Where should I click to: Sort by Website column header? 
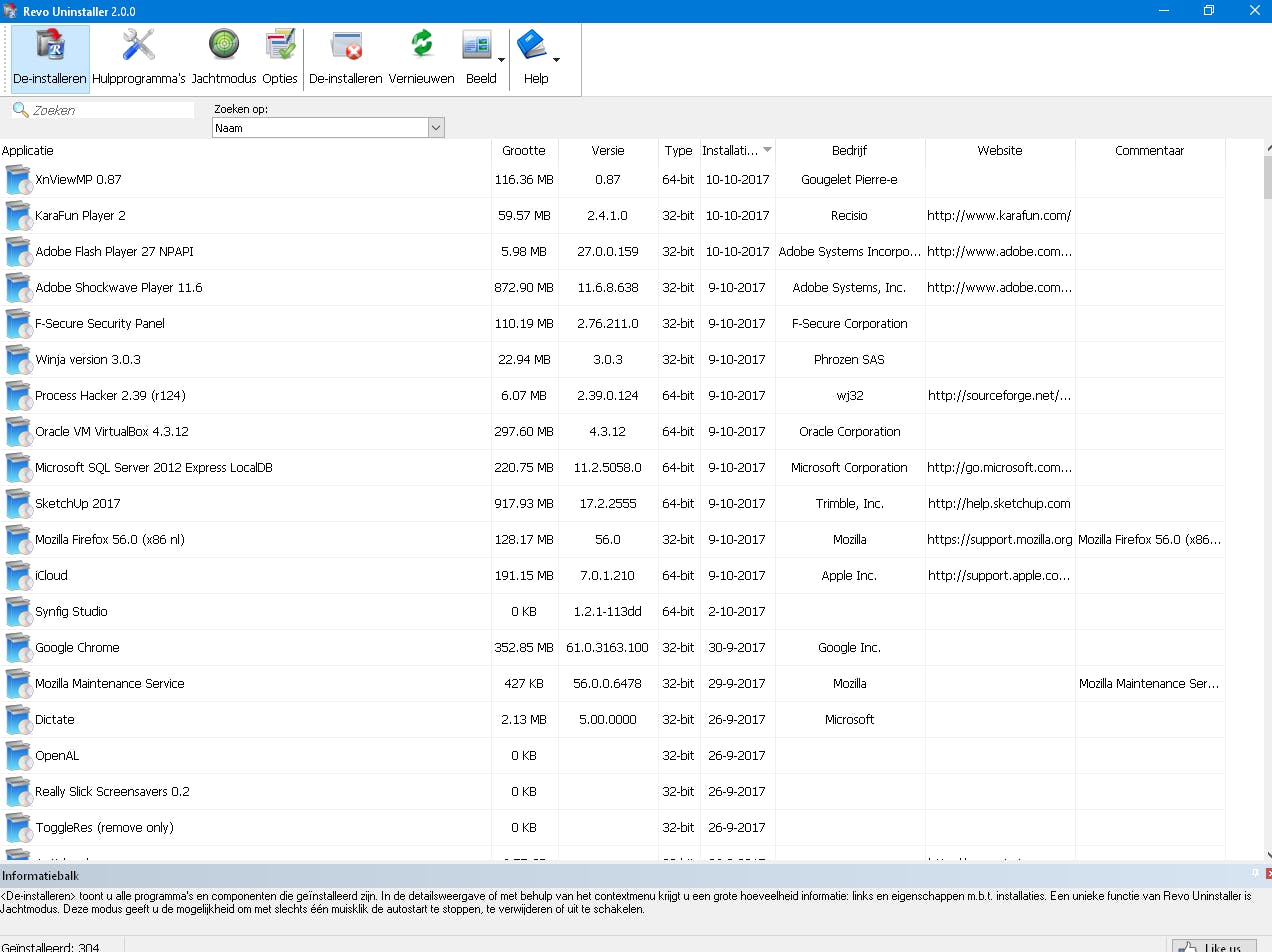pyautogui.click(x=1000, y=150)
